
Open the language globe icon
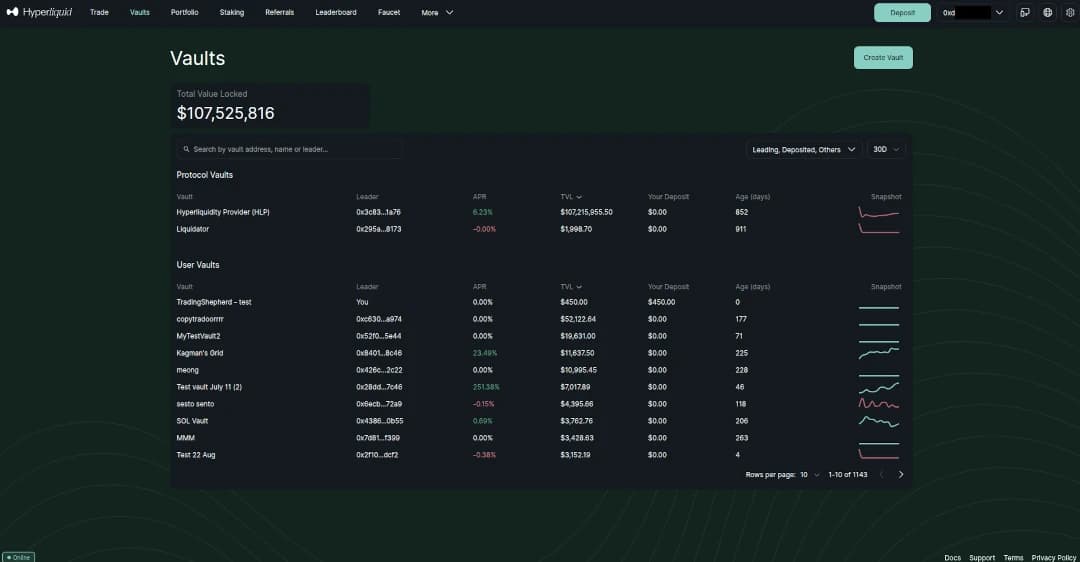click(1048, 12)
